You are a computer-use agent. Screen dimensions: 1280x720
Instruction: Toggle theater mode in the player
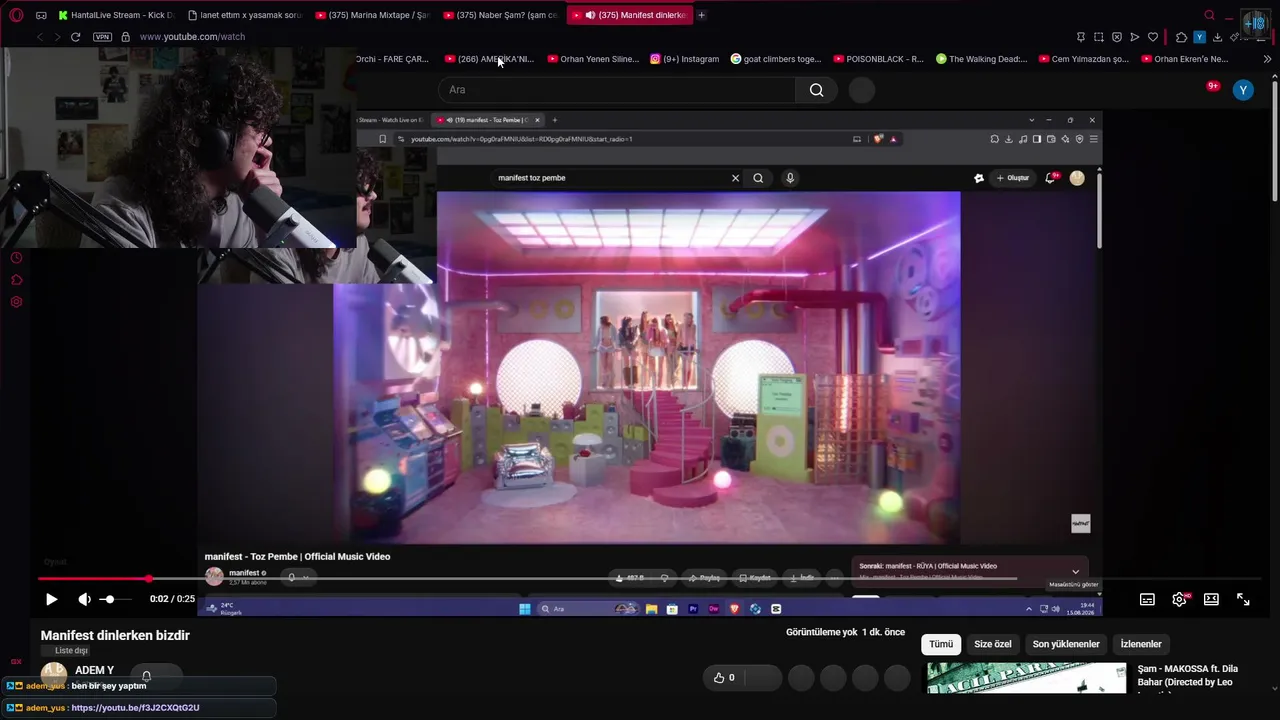tap(1211, 599)
